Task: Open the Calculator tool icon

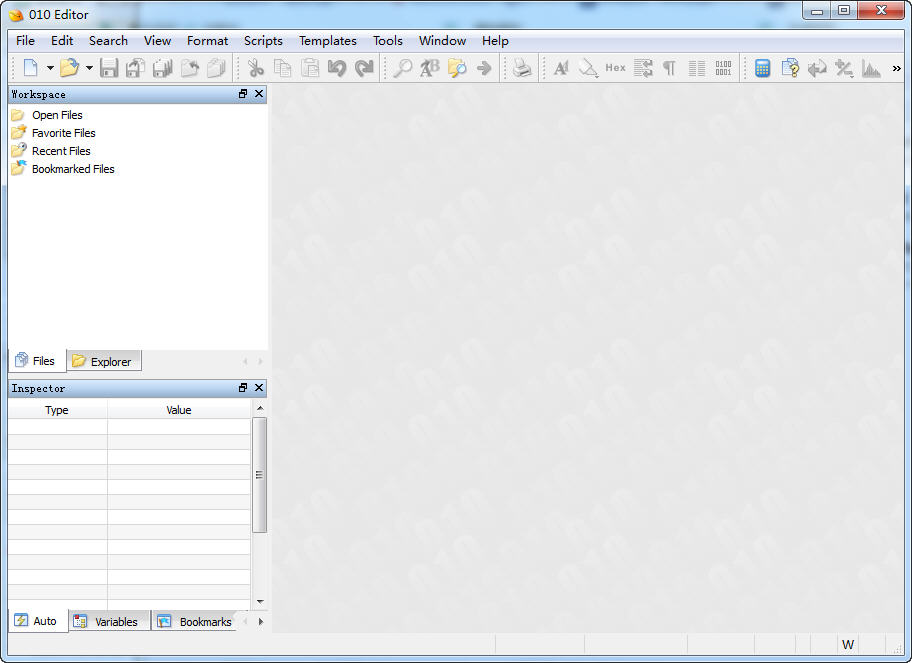Action: pos(763,68)
